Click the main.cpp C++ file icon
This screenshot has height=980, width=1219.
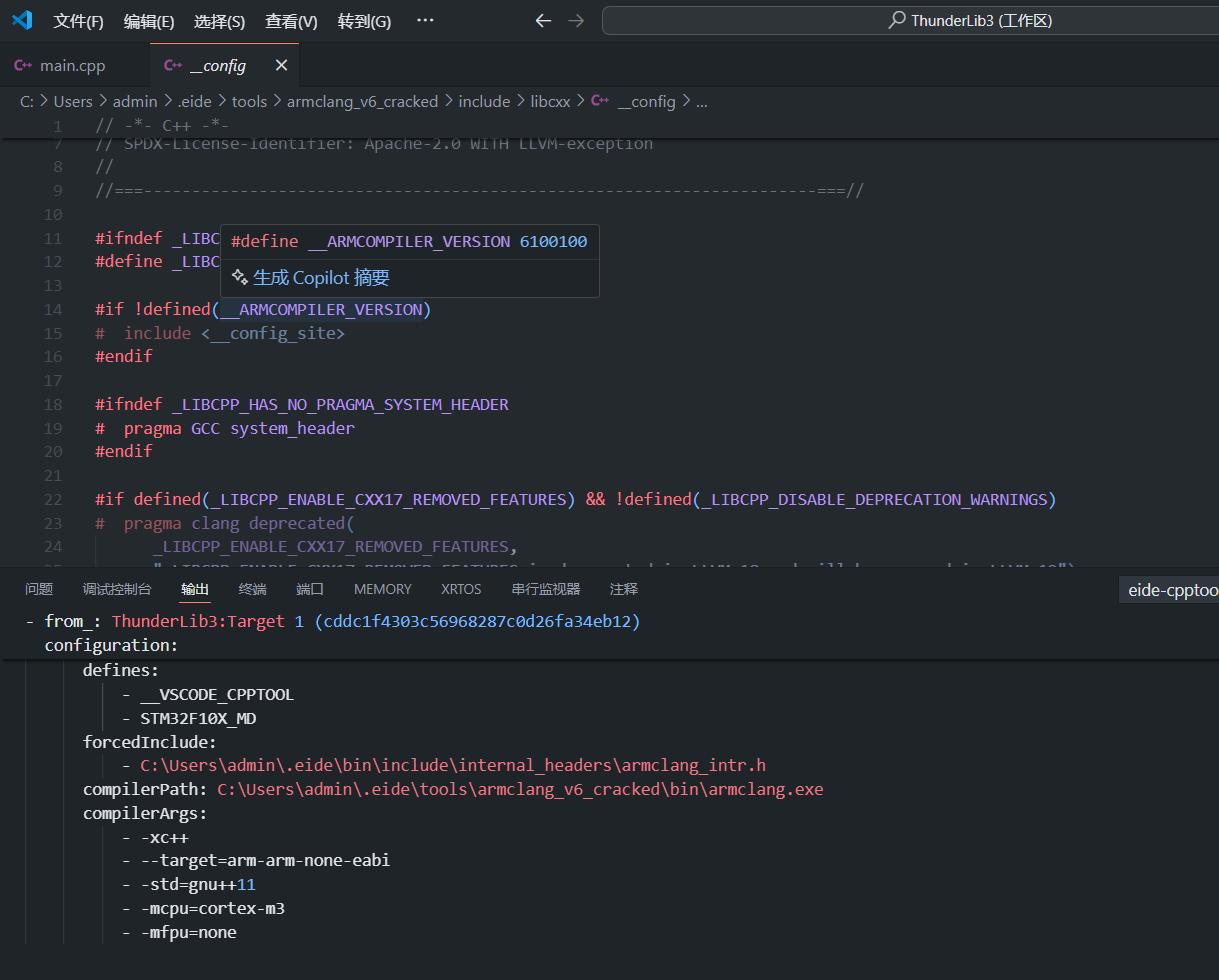[23, 66]
